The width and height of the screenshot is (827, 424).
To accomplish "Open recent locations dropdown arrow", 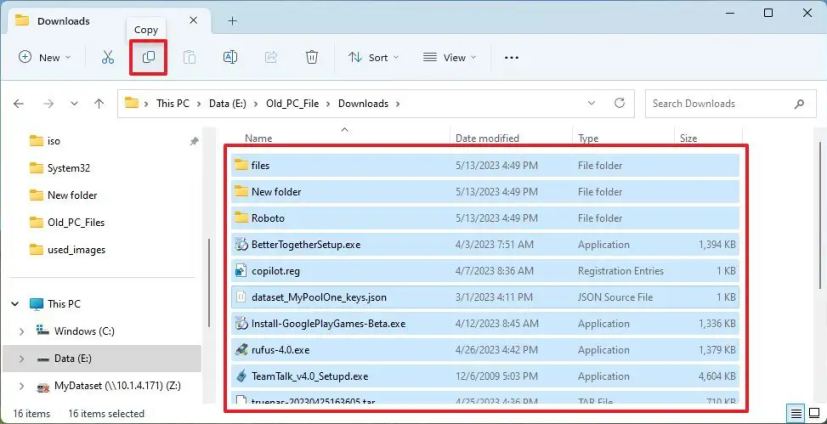I will (74, 104).
